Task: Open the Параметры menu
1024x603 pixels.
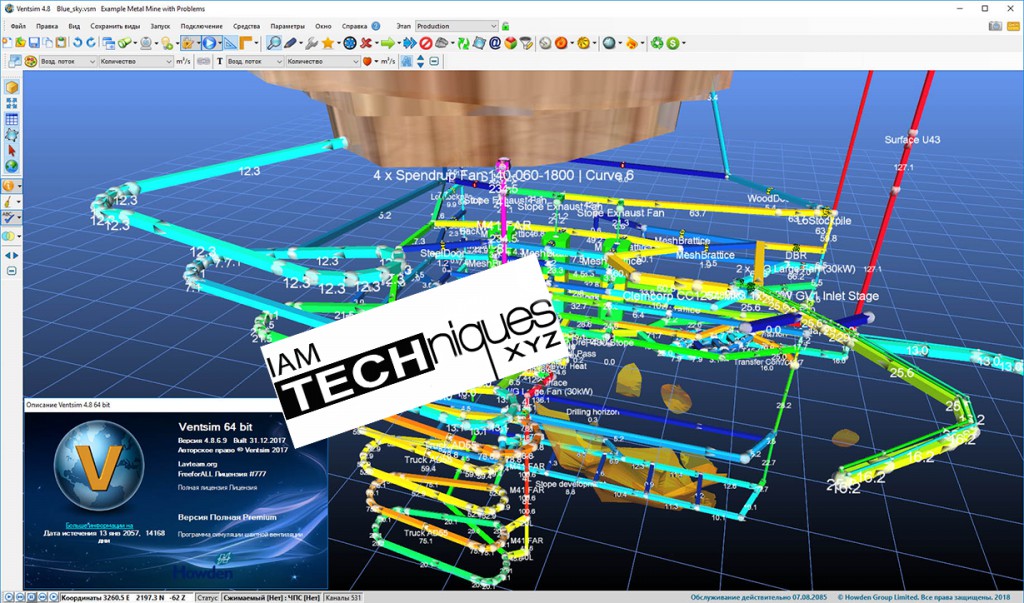Action: coord(288,26)
